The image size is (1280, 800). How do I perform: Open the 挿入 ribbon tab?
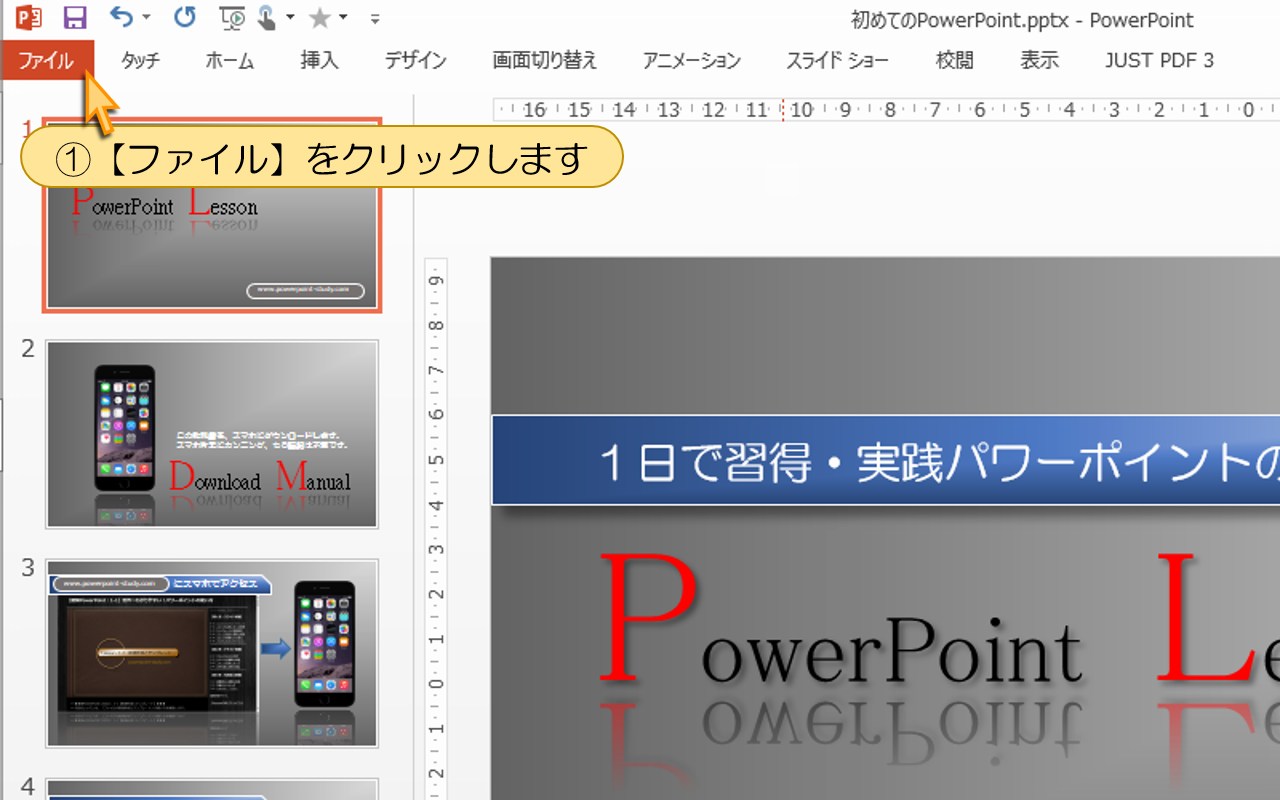click(x=320, y=60)
